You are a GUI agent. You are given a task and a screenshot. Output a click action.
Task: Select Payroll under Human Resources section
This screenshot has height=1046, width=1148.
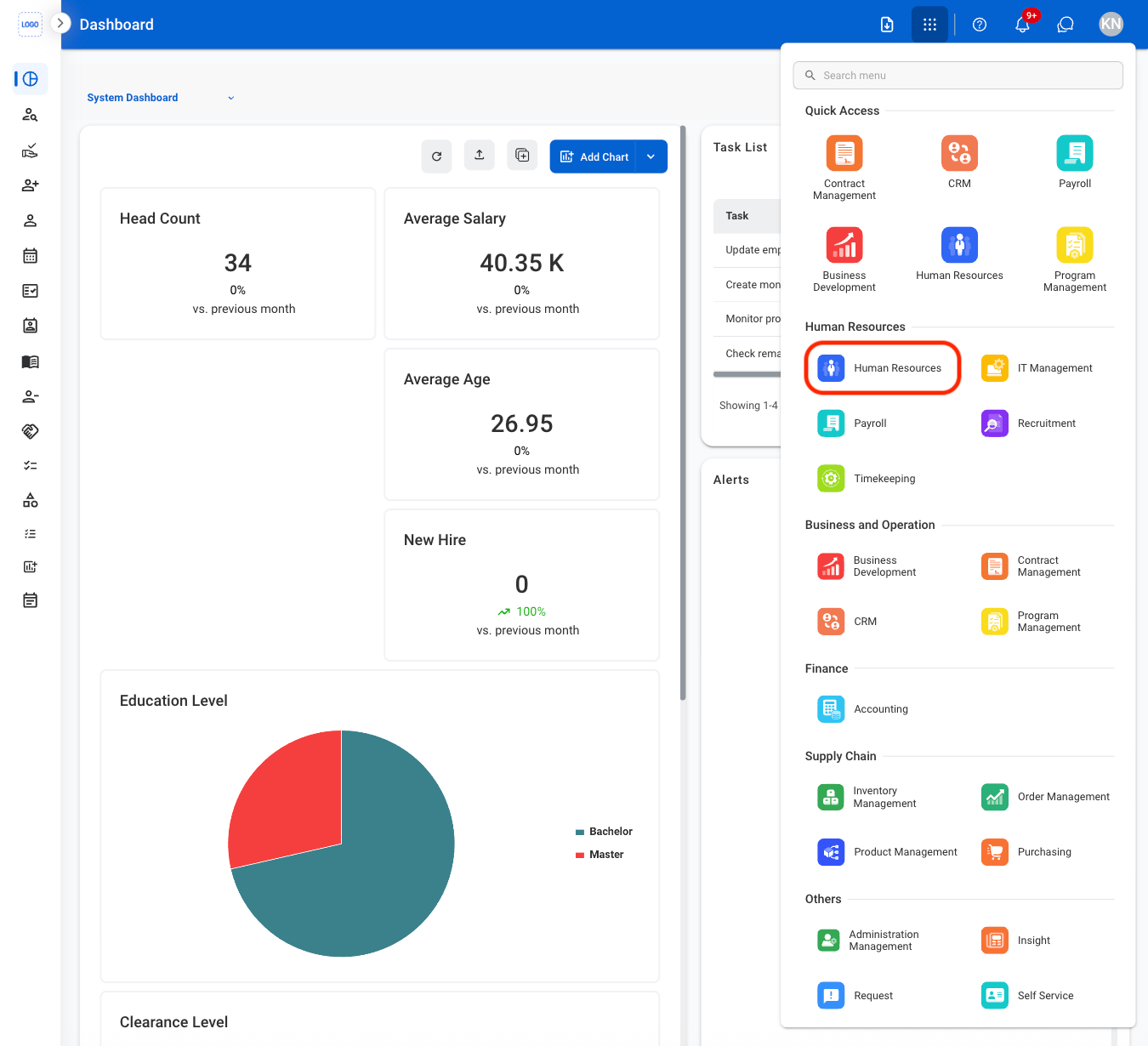click(x=853, y=424)
